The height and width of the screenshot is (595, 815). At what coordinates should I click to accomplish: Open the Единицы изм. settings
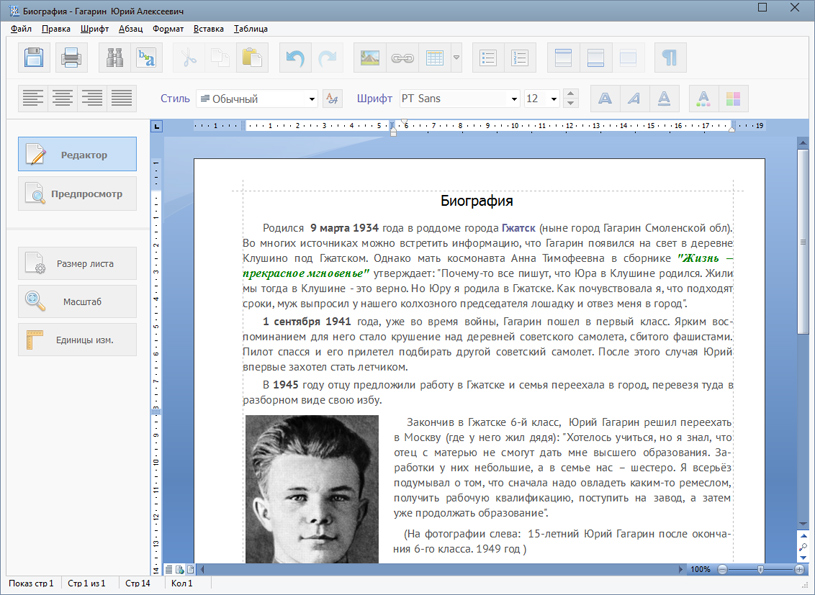click(77, 340)
